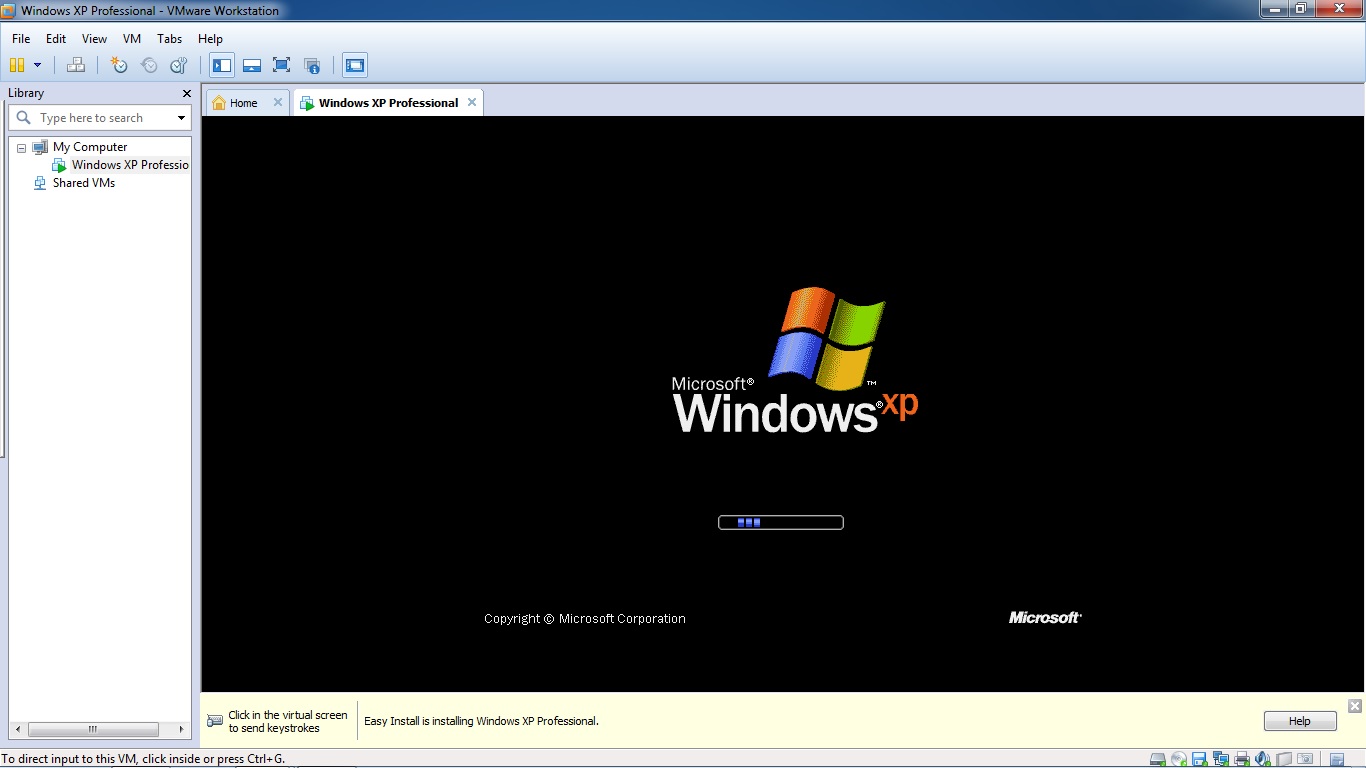Click the Library horizontal scrollbar
Image resolution: width=1366 pixels, height=768 pixels.
coord(92,729)
